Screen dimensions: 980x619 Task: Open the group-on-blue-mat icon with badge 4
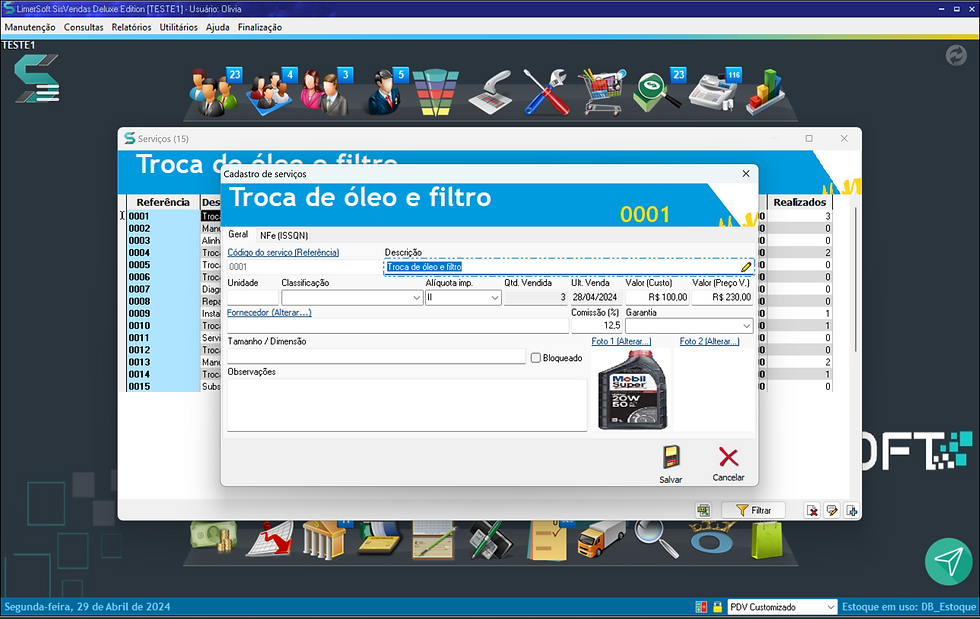271,93
